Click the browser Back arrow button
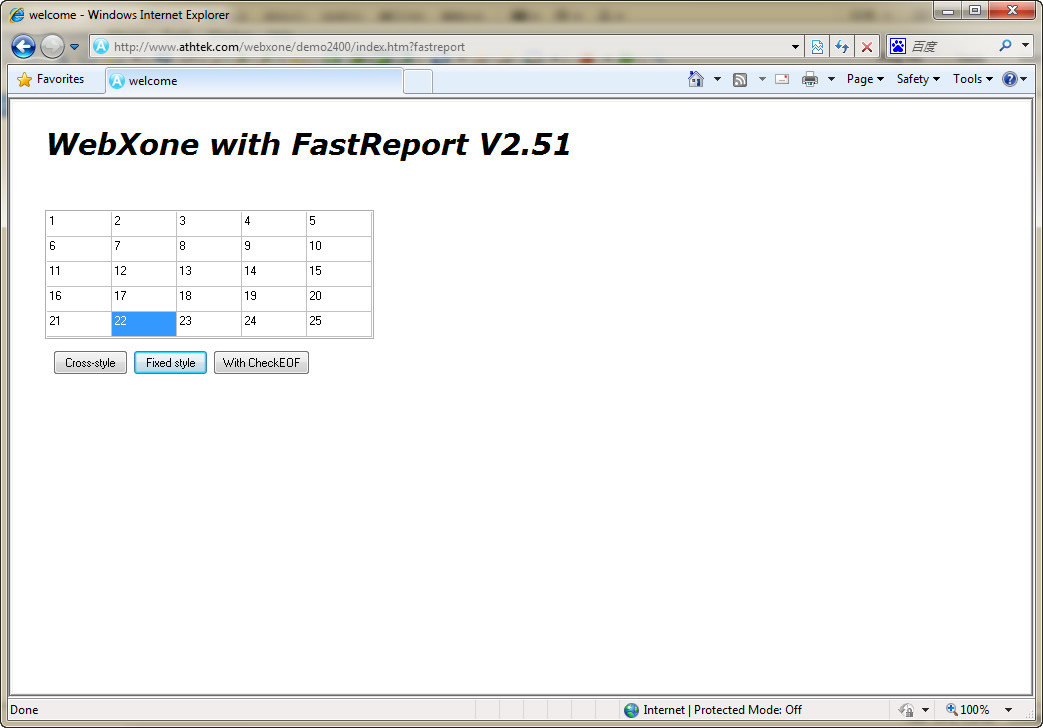 click(x=24, y=46)
